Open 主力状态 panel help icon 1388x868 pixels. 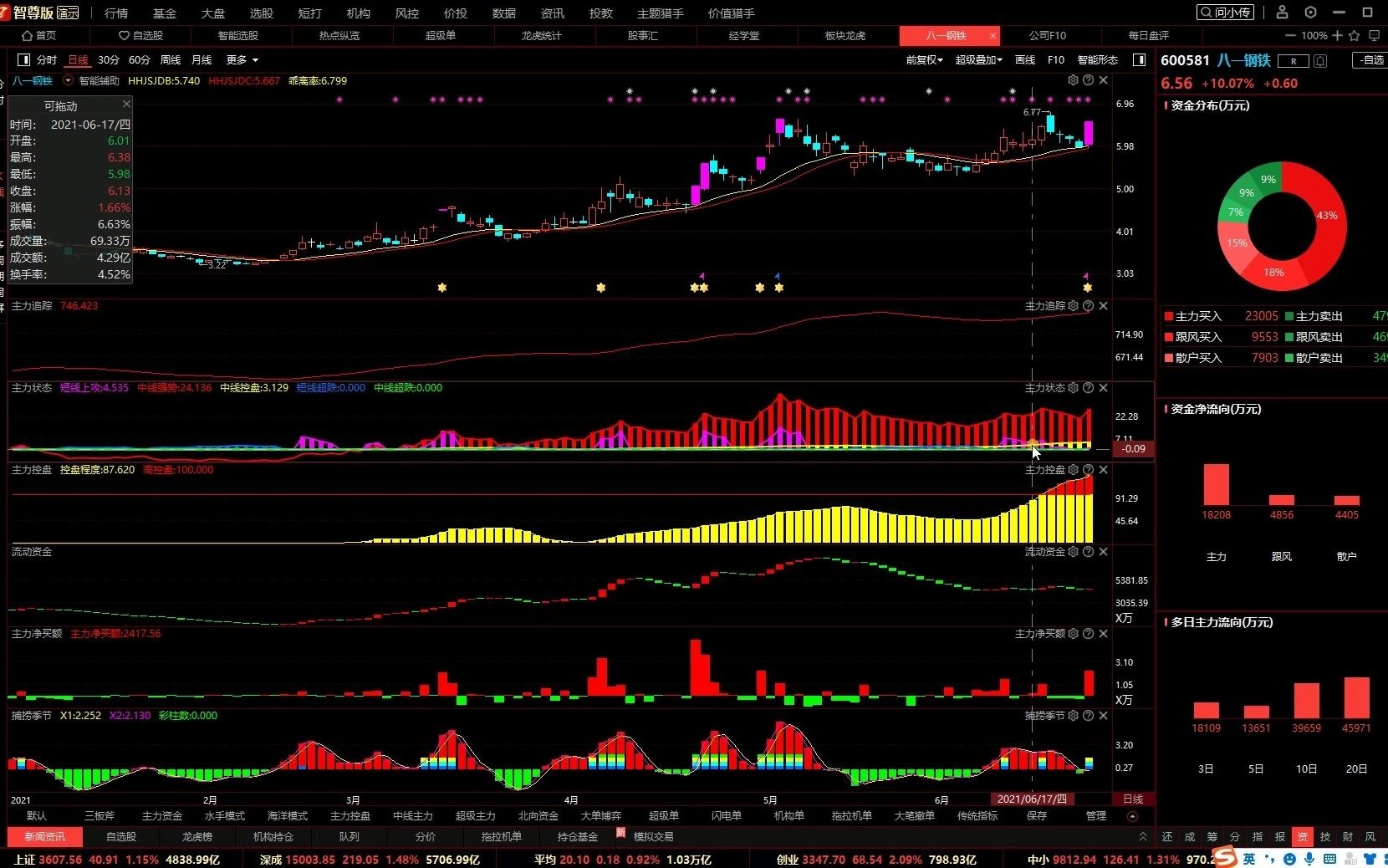(1088, 388)
